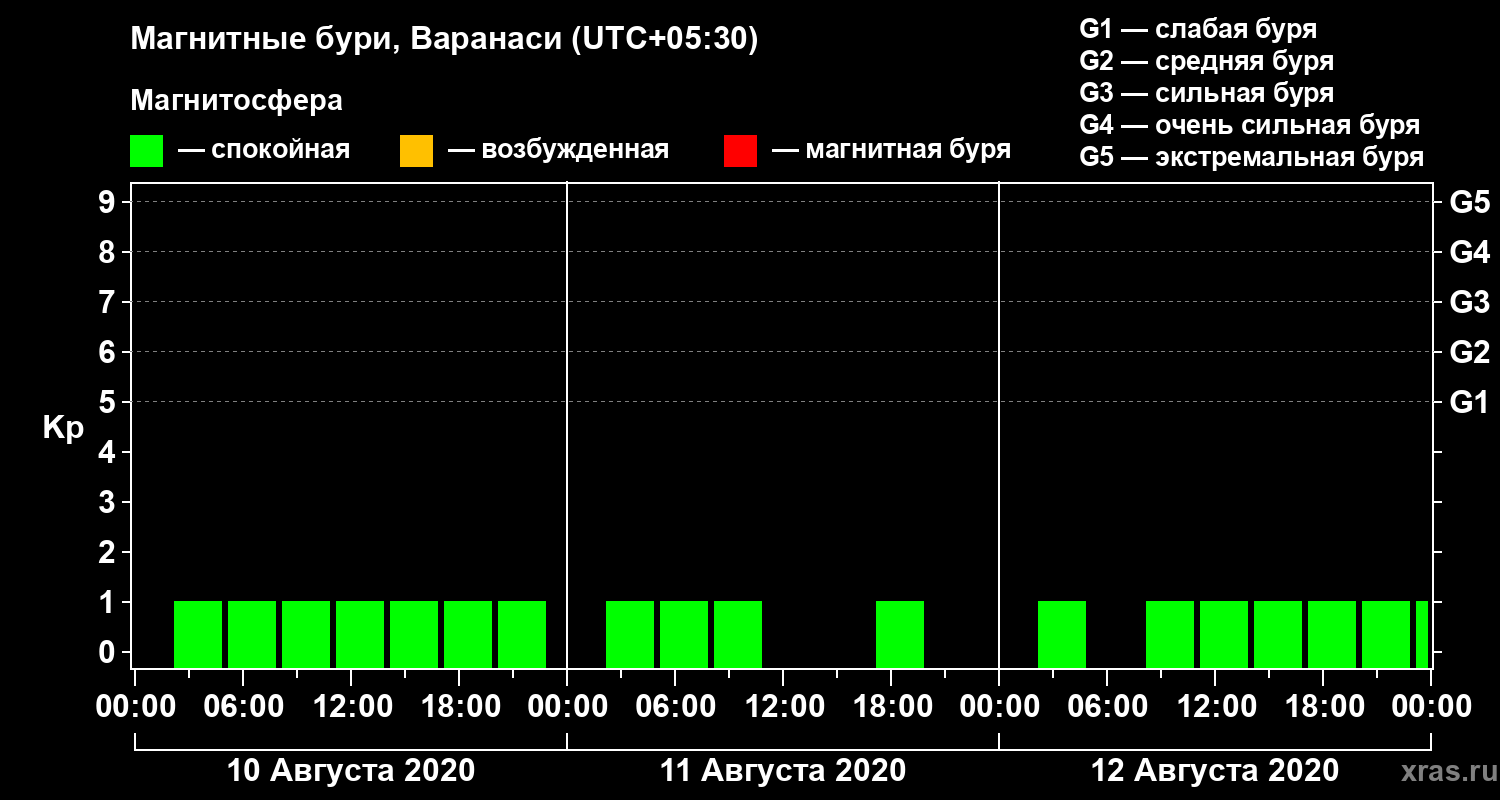Click the green bar above 12:00 on 12 August

coord(1224,634)
